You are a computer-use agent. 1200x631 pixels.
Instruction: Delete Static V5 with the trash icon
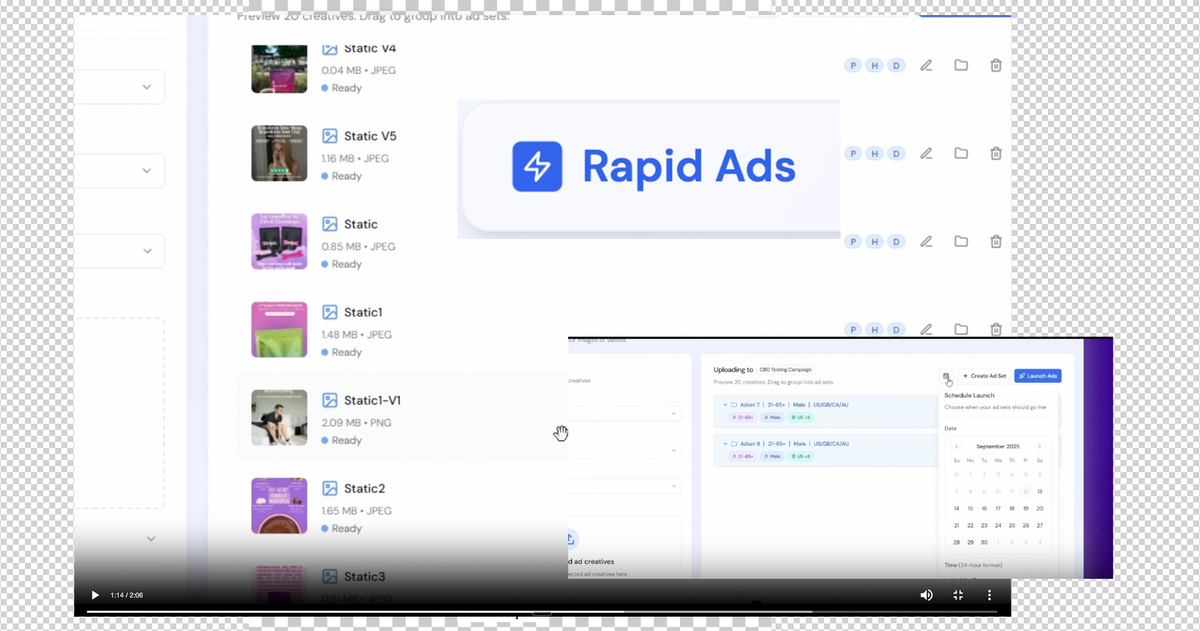[996, 153]
